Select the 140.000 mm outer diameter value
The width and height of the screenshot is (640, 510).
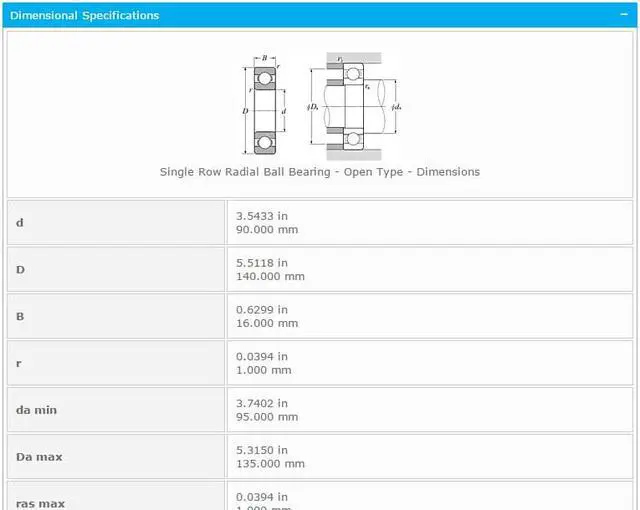coord(270,277)
